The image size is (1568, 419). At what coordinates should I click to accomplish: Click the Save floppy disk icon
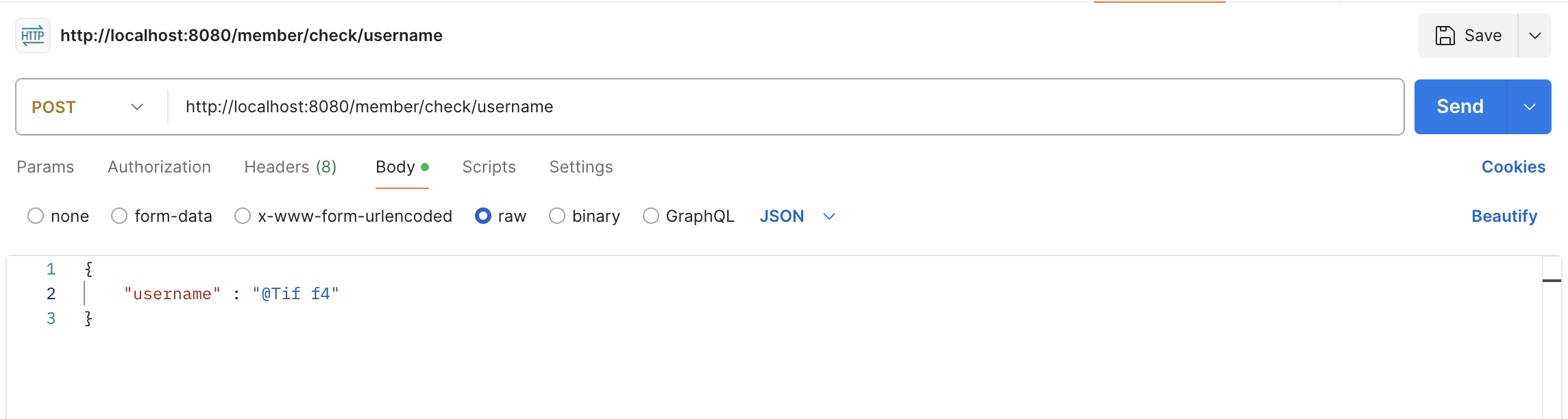(1445, 36)
